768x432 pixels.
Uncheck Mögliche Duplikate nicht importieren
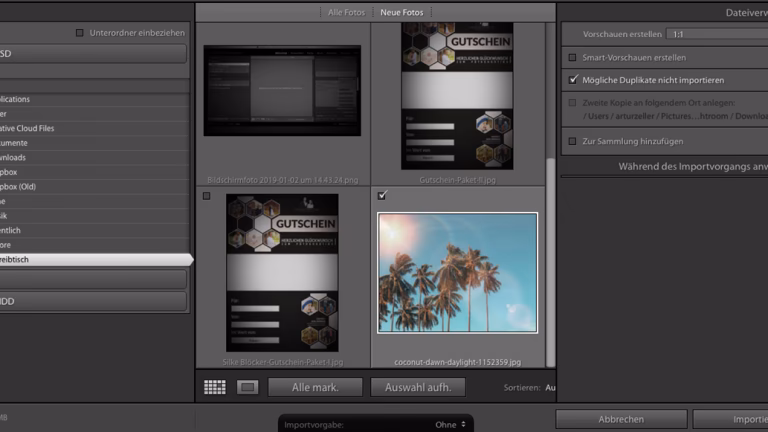(573, 79)
